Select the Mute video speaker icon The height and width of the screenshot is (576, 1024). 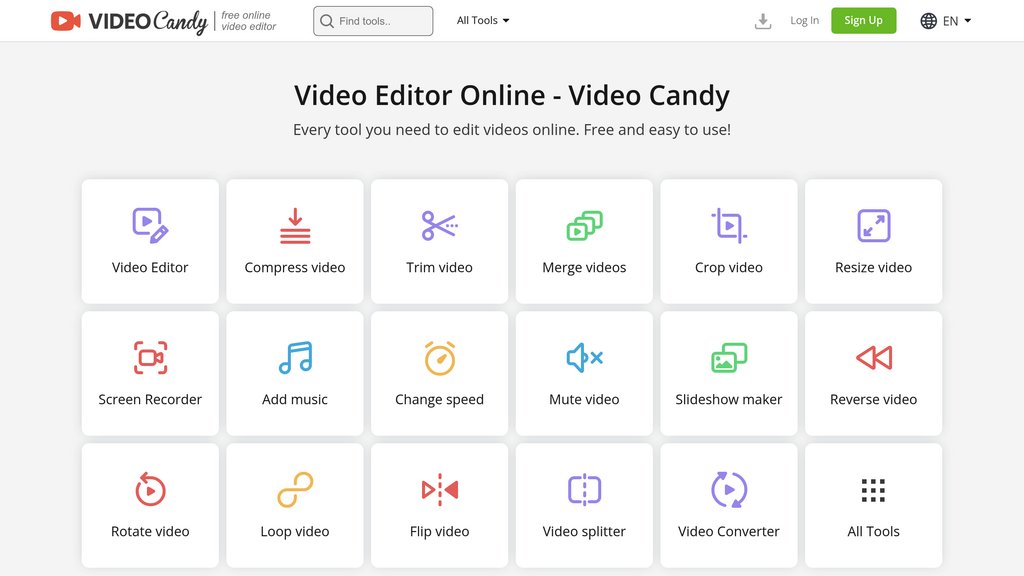584,357
